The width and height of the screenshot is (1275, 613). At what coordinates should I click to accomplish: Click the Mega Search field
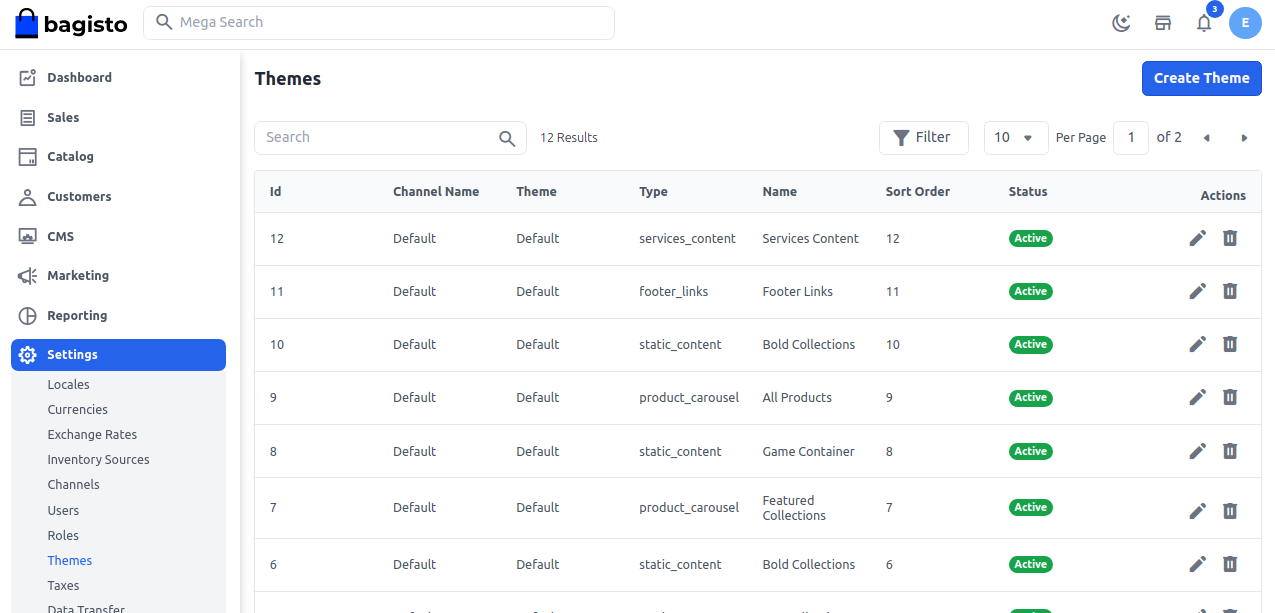(379, 23)
